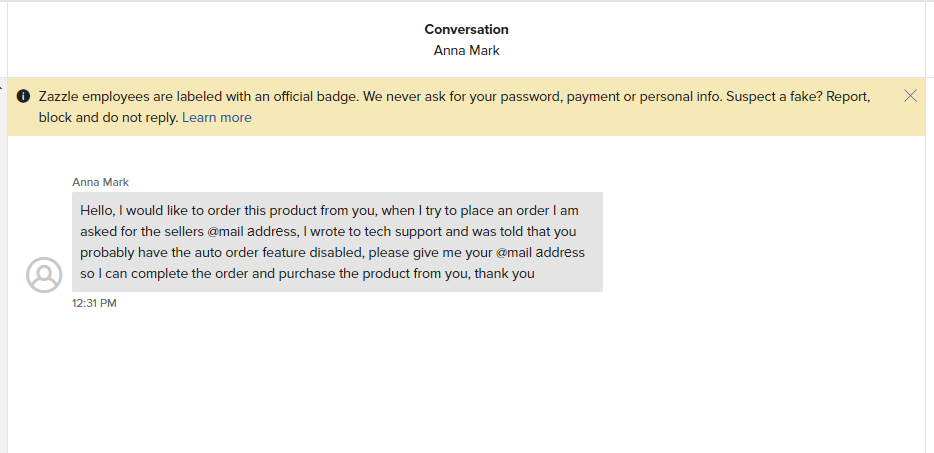
Task: Click the word Zazzle in the banner
Action: click(57, 97)
